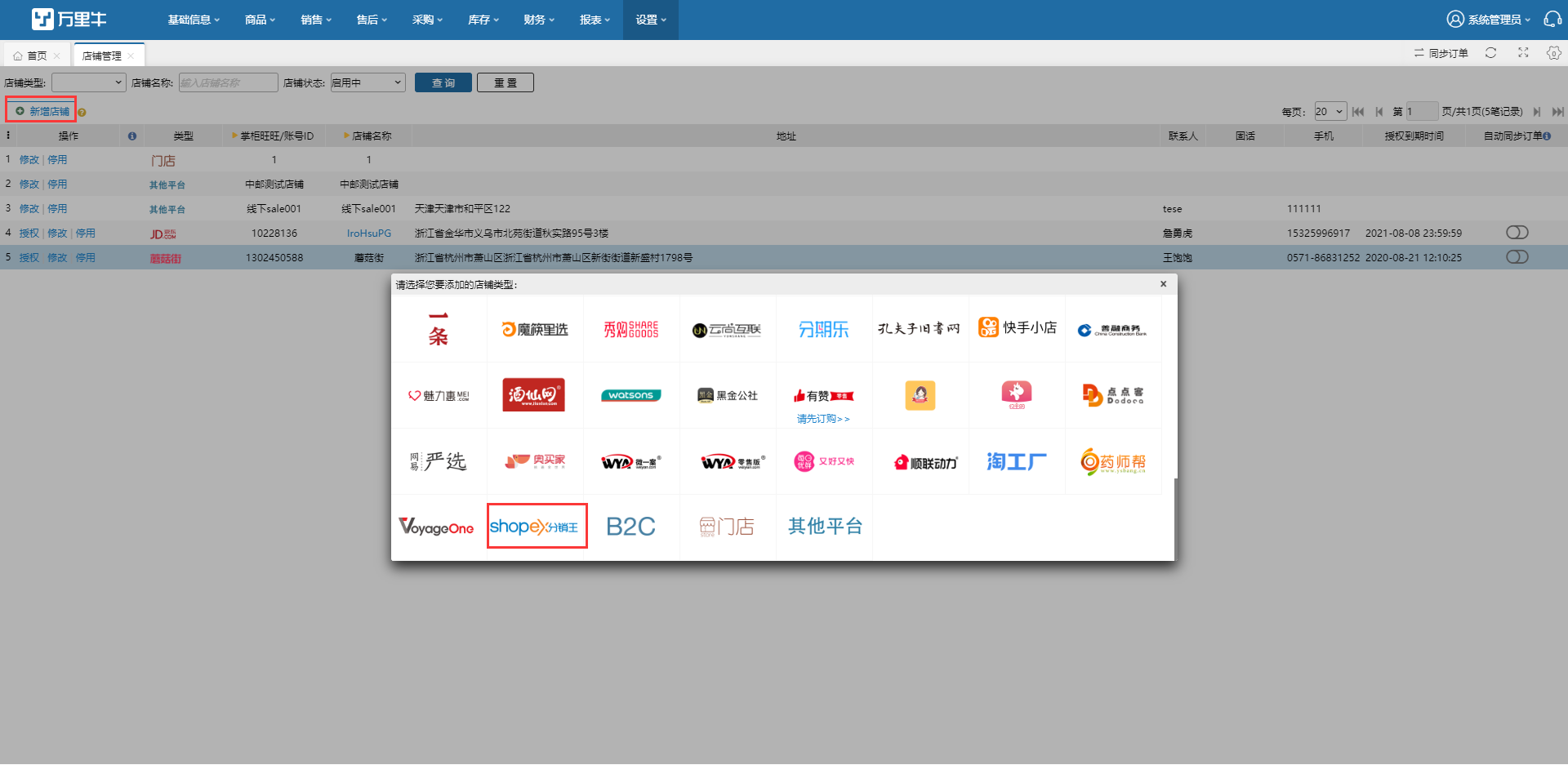Pick the B2C store type
This screenshot has width=1568, height=765.
coord(631,527)
